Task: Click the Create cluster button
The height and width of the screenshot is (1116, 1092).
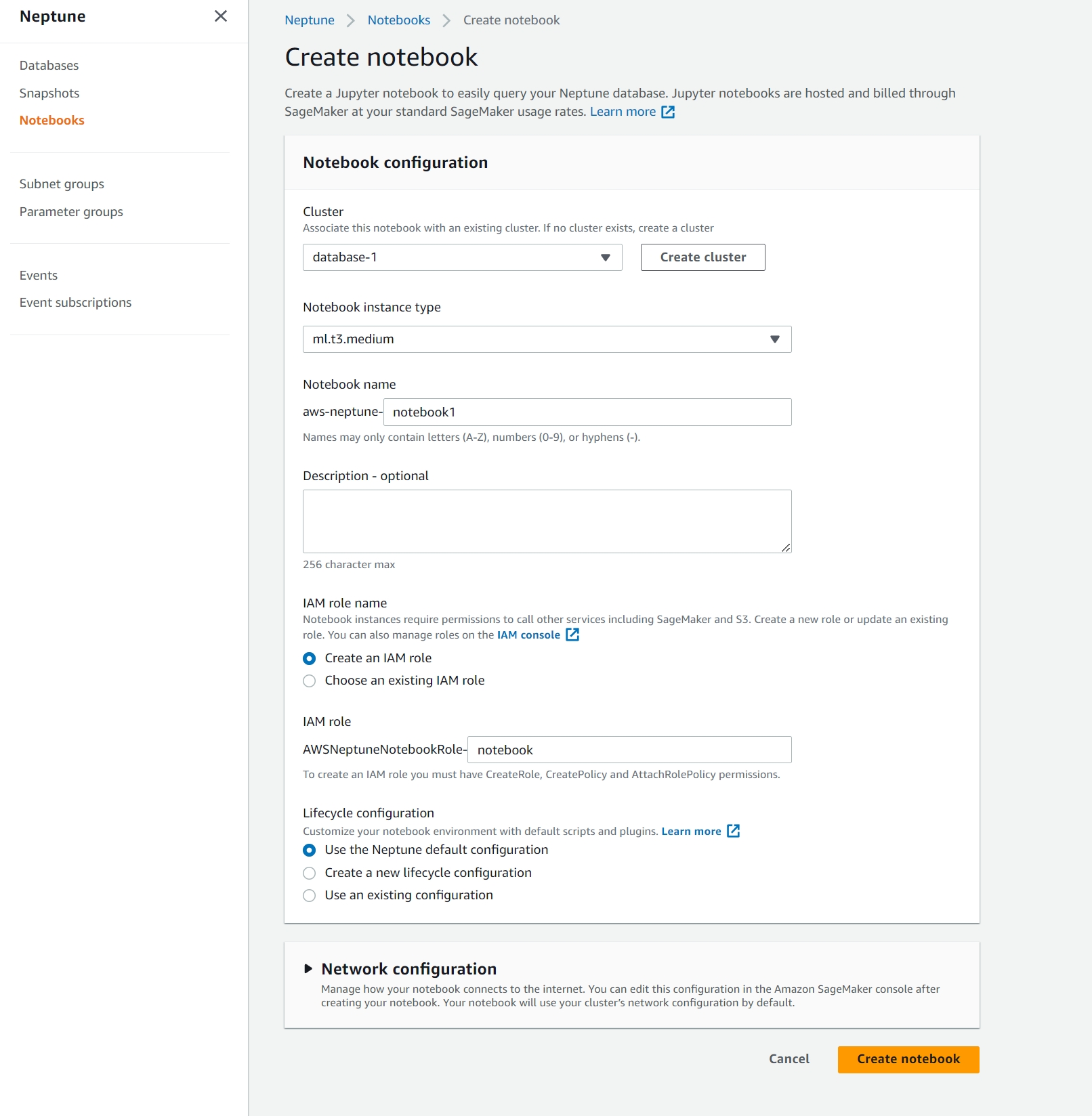Action: pos(702,257)
